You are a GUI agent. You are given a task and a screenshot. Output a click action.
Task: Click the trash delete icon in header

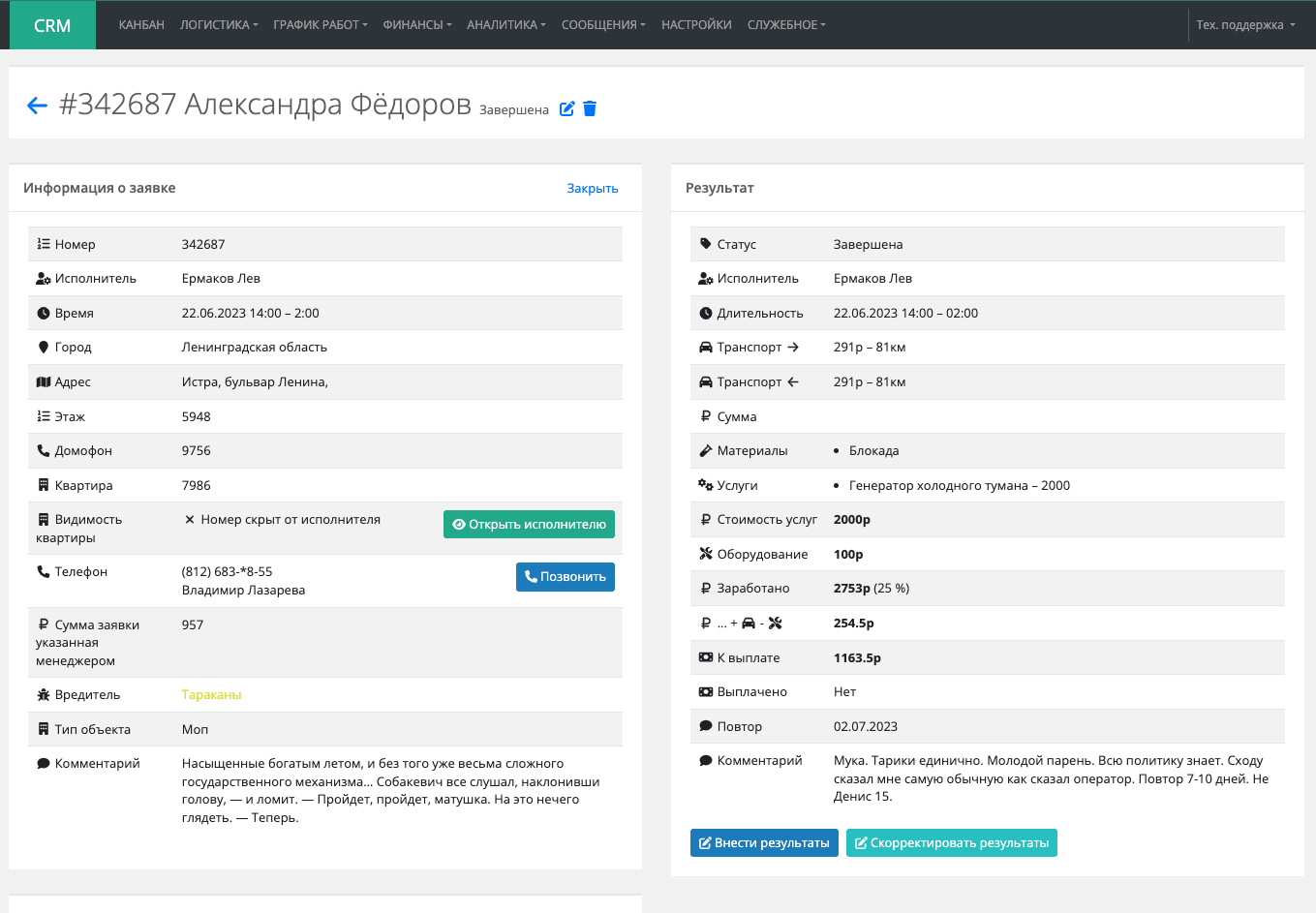click(590, 108)
